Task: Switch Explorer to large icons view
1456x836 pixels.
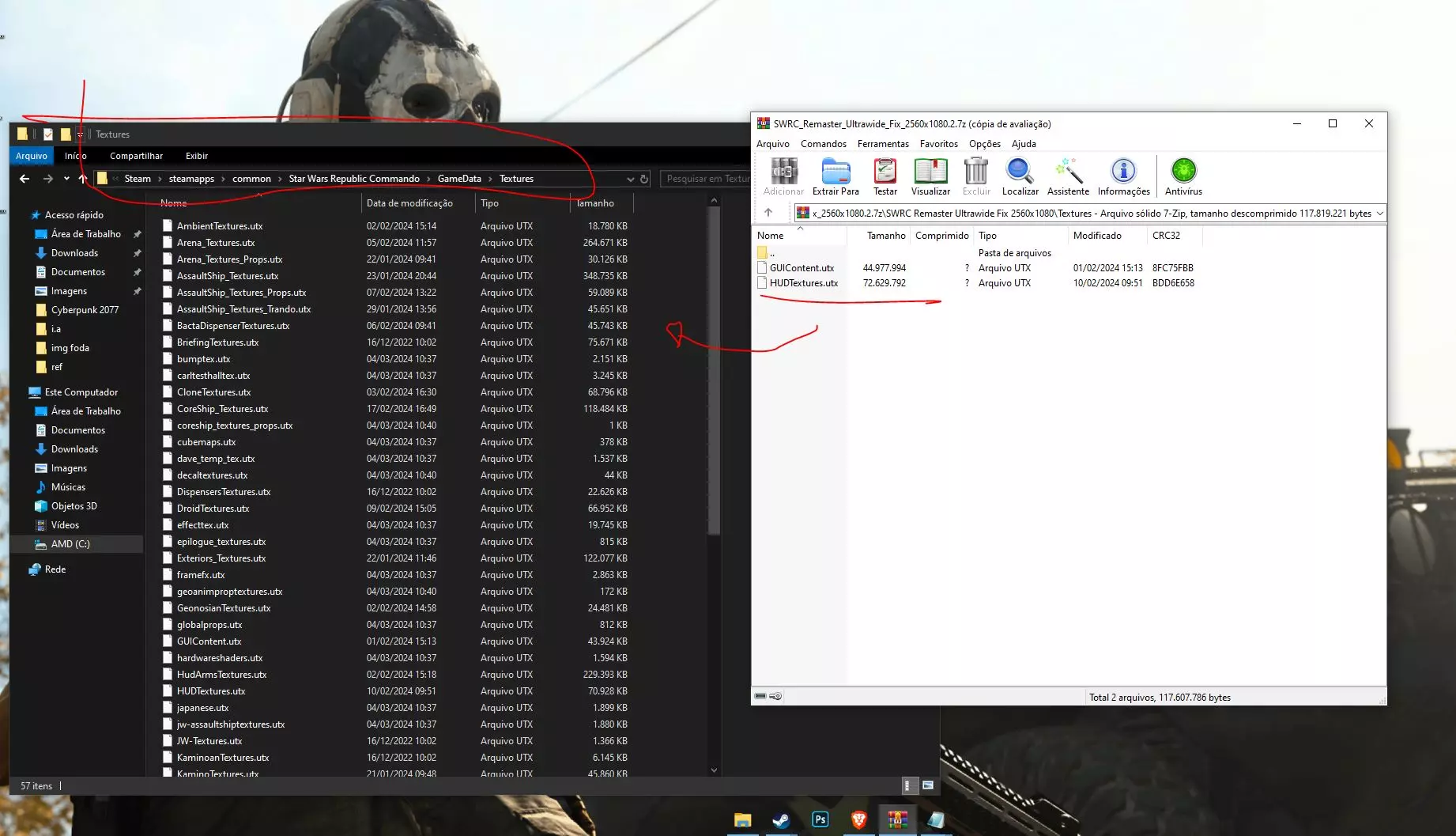Action: tap(928, 785)
